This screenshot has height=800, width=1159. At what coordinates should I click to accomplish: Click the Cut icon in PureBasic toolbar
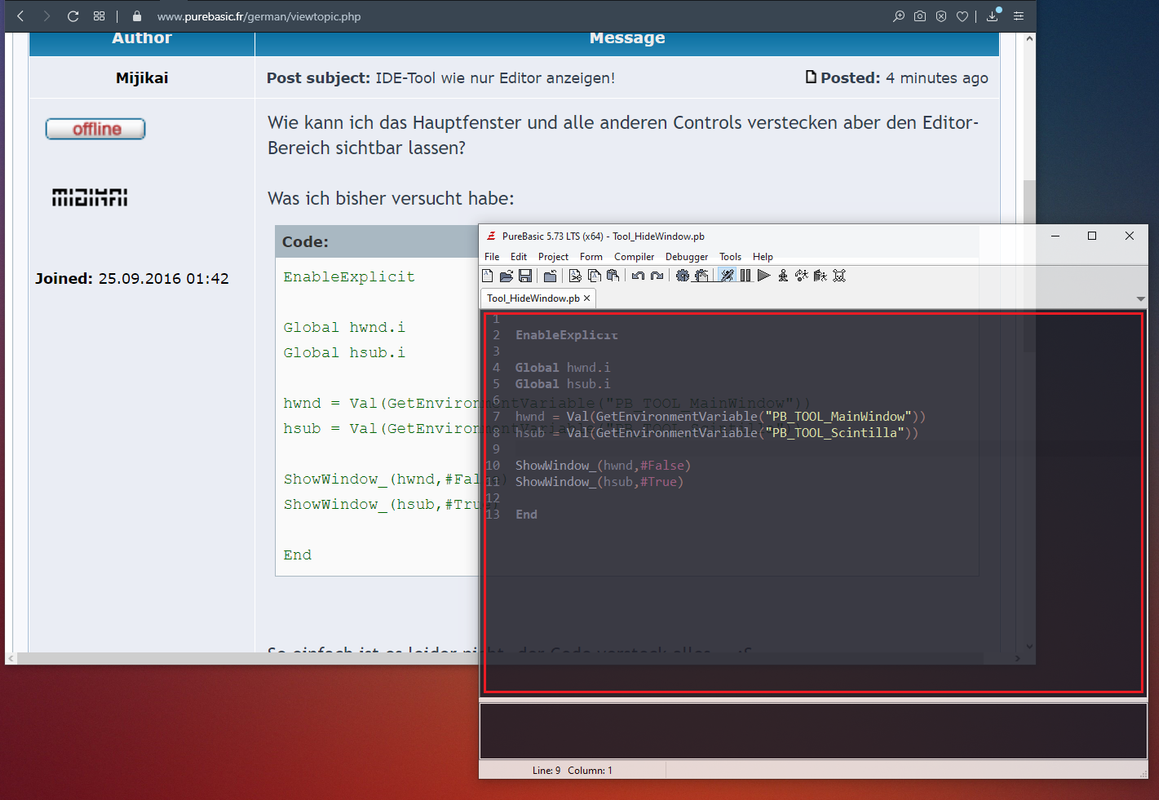click(575, 276)
